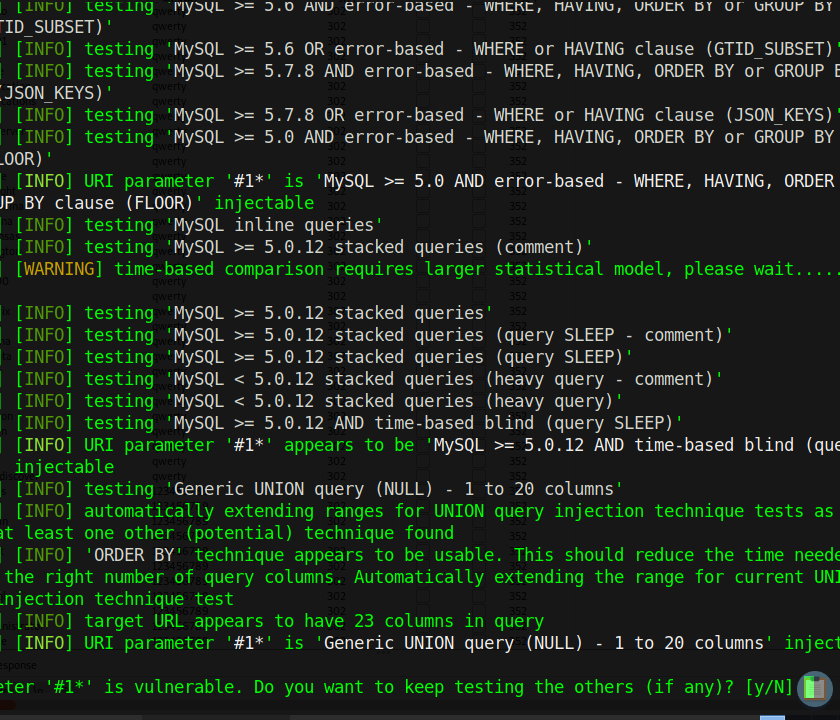Click 'least one other (potential) technique found'
The image size is (840, 720).
click(x=239, y=532)
